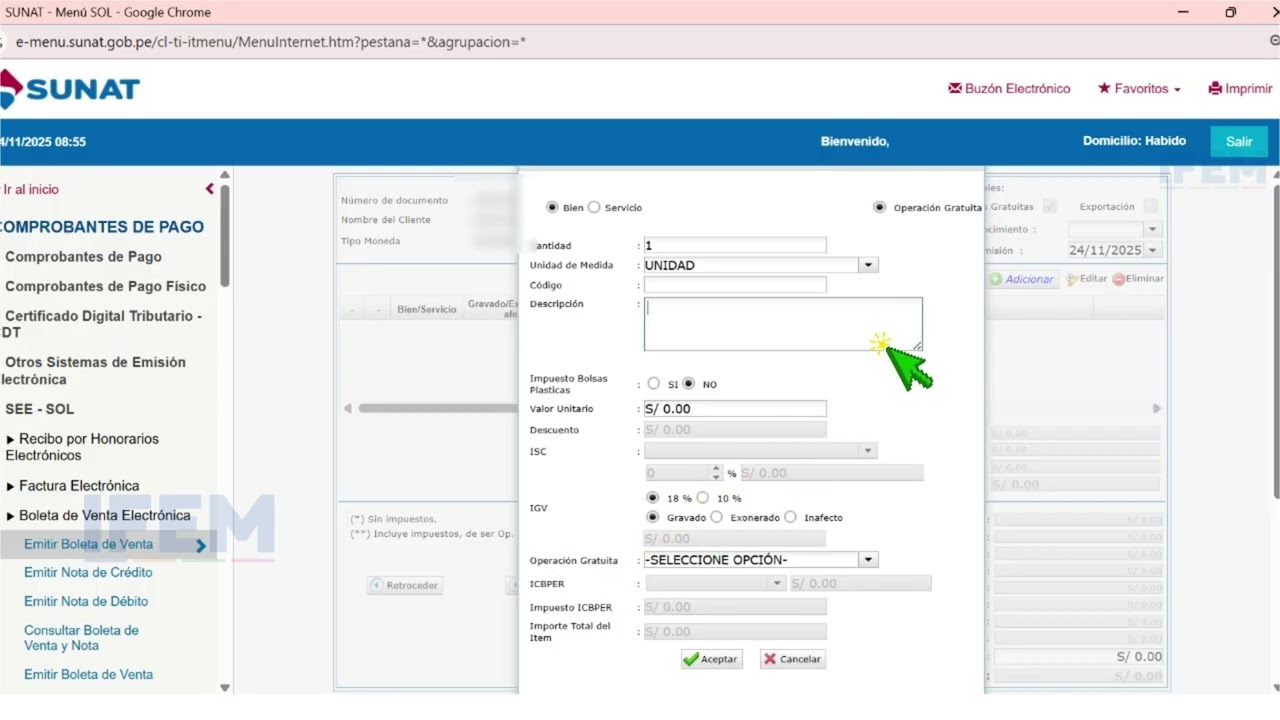Viewport: 1280px width, 720px height.
Task: Select NO for Impuesto Bolsas Plásticas
Action: click(x=688, y=383)
